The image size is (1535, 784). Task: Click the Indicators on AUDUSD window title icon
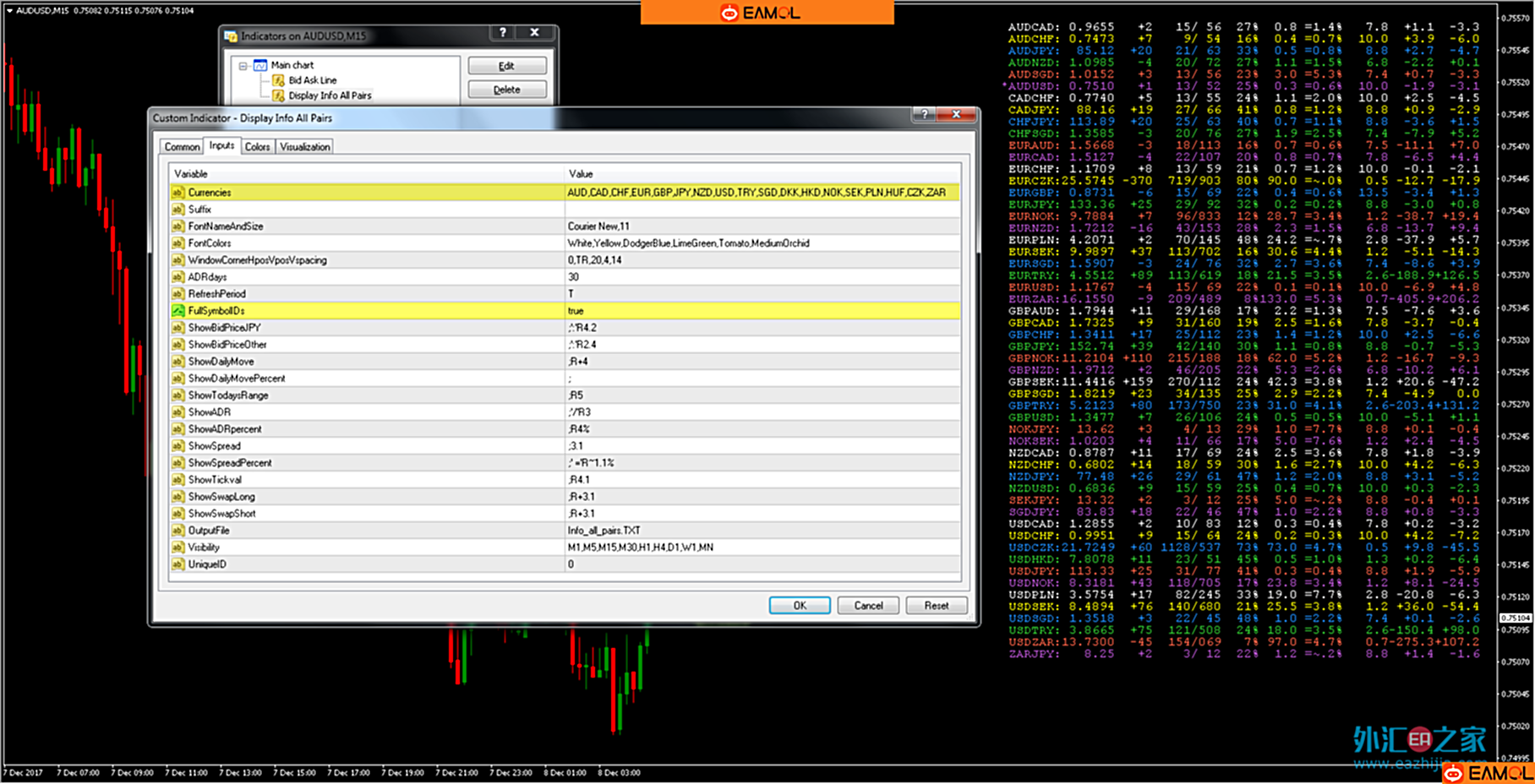point(231,35)
